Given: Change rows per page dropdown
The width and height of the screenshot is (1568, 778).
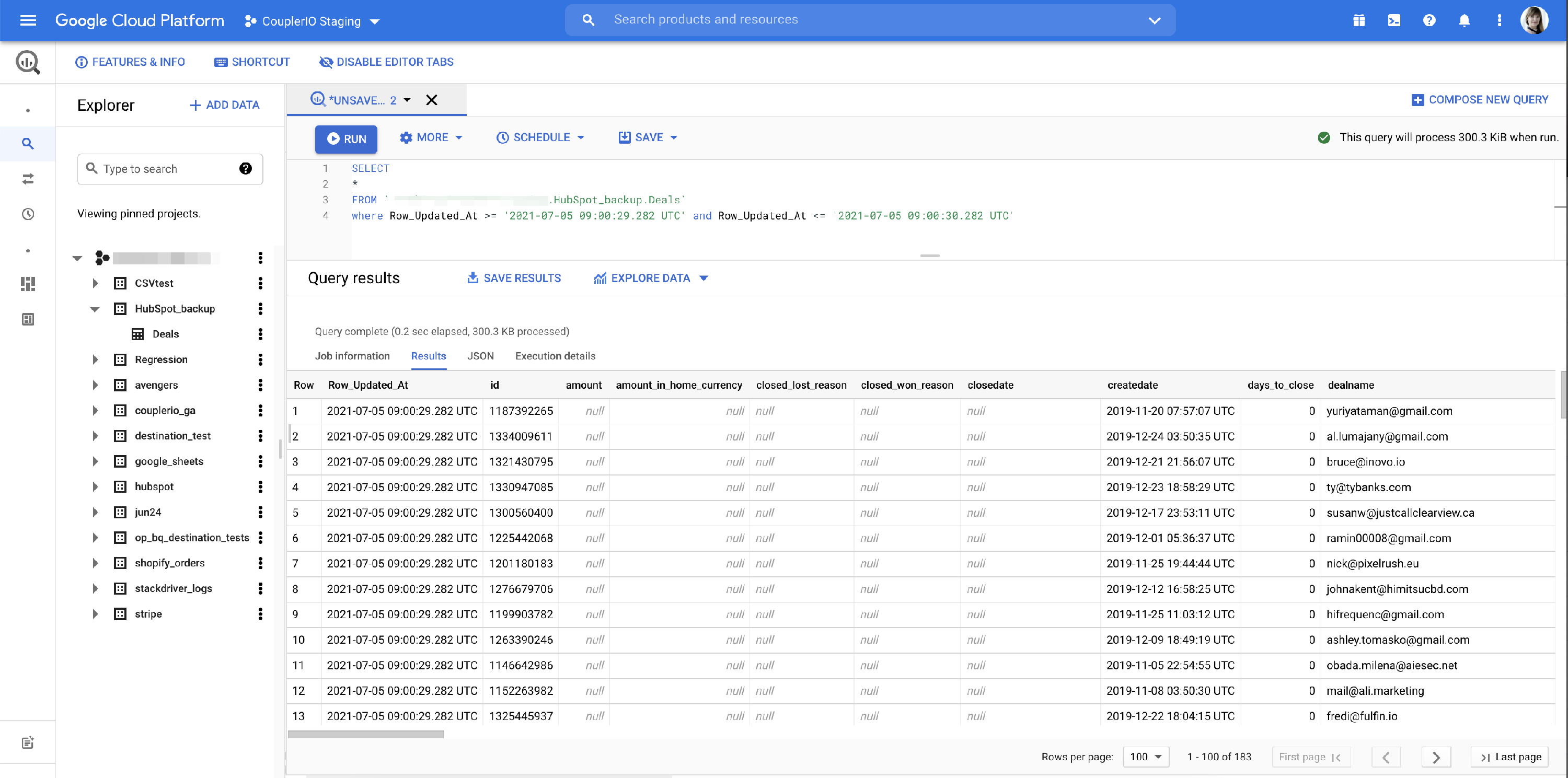Looking at the screenshot, I should 1146,757.
